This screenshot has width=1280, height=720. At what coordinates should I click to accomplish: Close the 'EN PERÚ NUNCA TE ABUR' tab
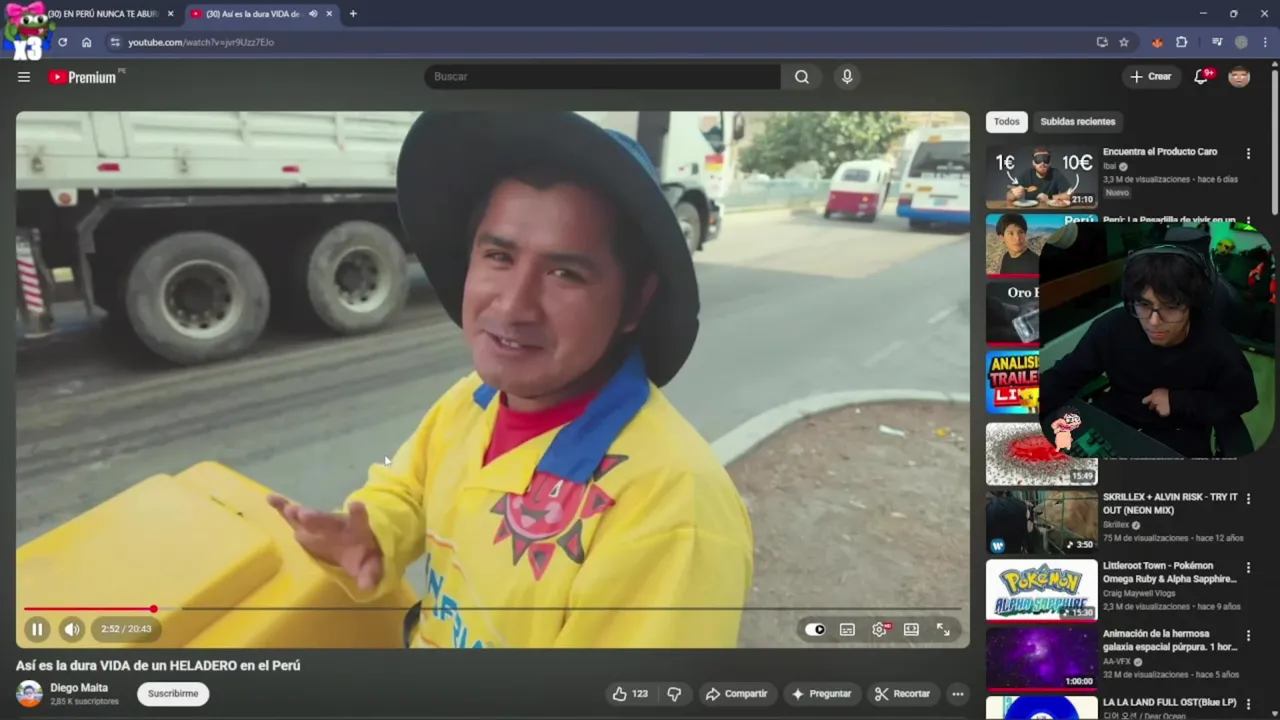(x=170, y=14)
